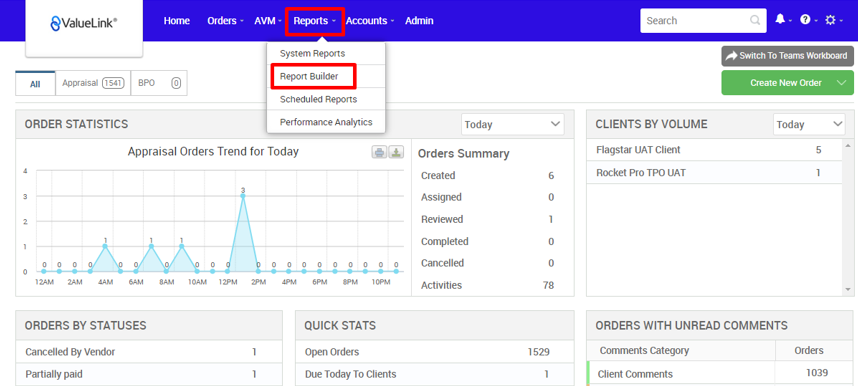
Task: Open Order Statistics period dropdown
Action: click(x=513, y=124)
